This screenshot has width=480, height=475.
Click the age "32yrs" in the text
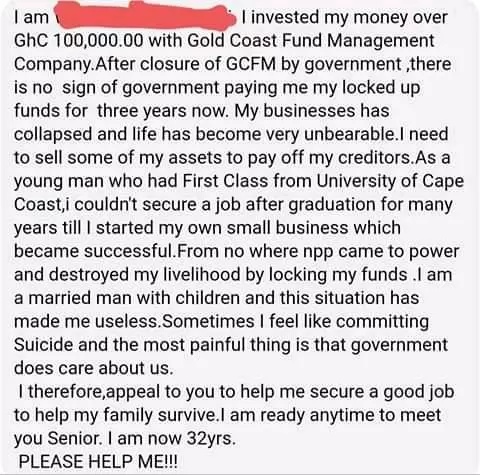(x=209, y=438)
